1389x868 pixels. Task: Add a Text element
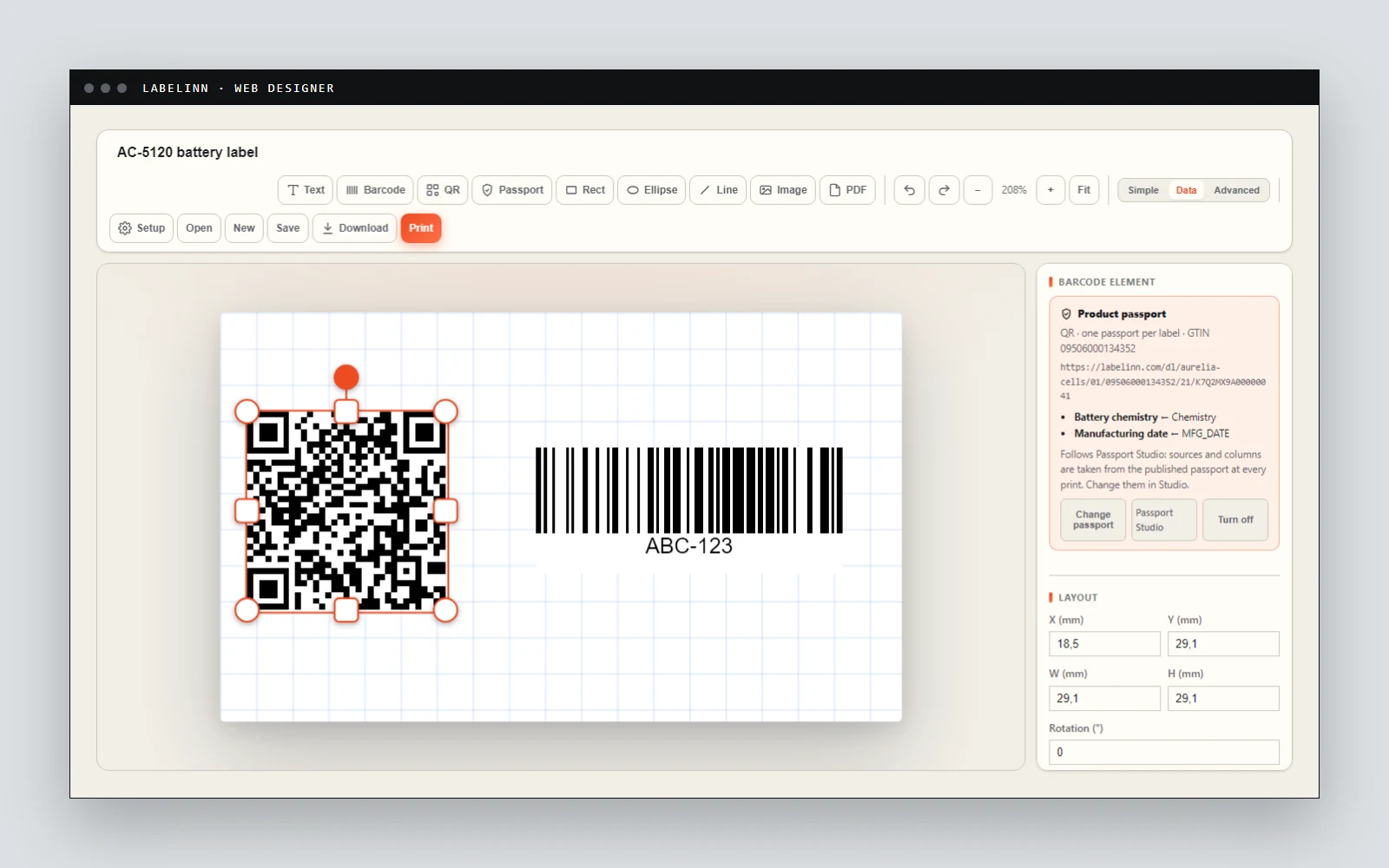(x=306, y=190)
